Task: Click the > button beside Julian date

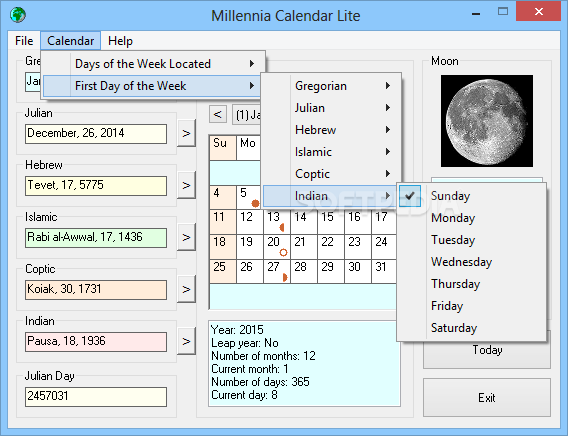Action: [x=186, y=133]
